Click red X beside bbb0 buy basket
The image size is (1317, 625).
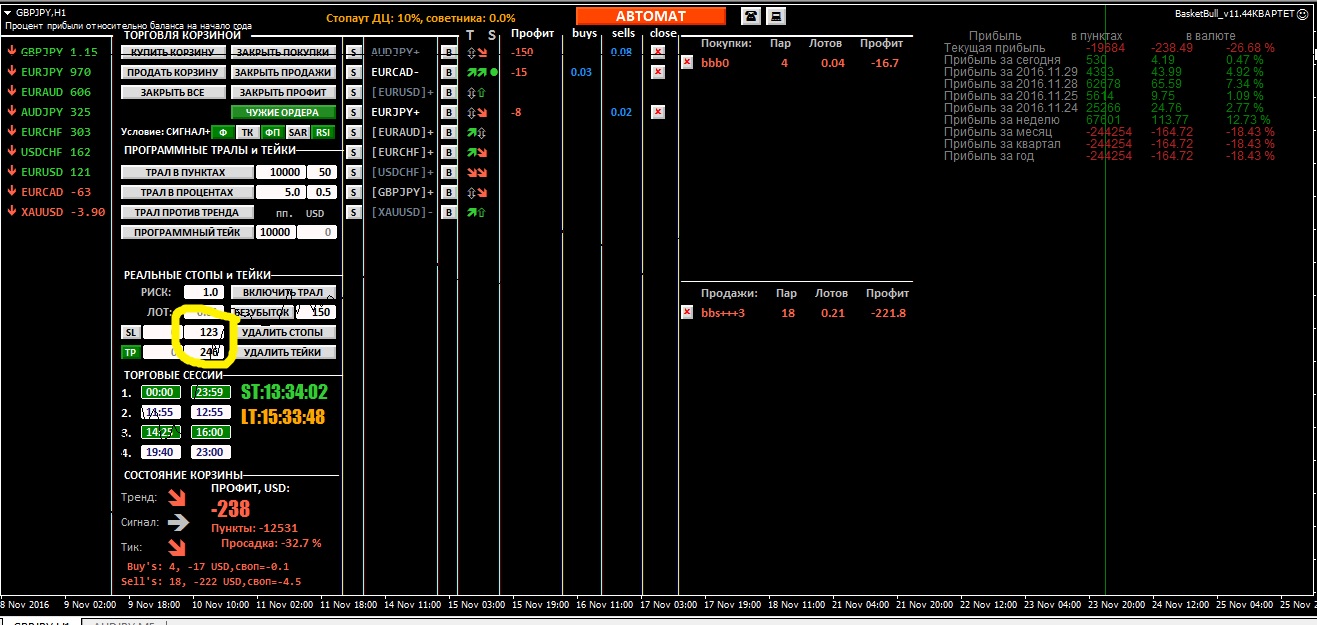point(687,62)
